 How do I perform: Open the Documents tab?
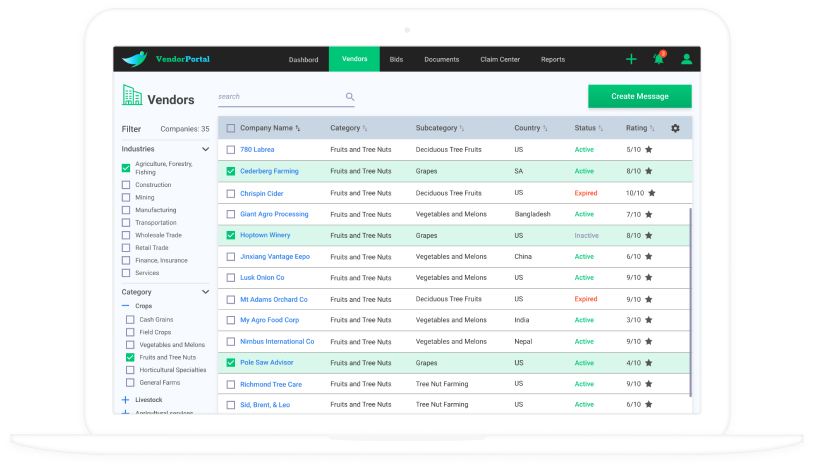pos(442,60)
